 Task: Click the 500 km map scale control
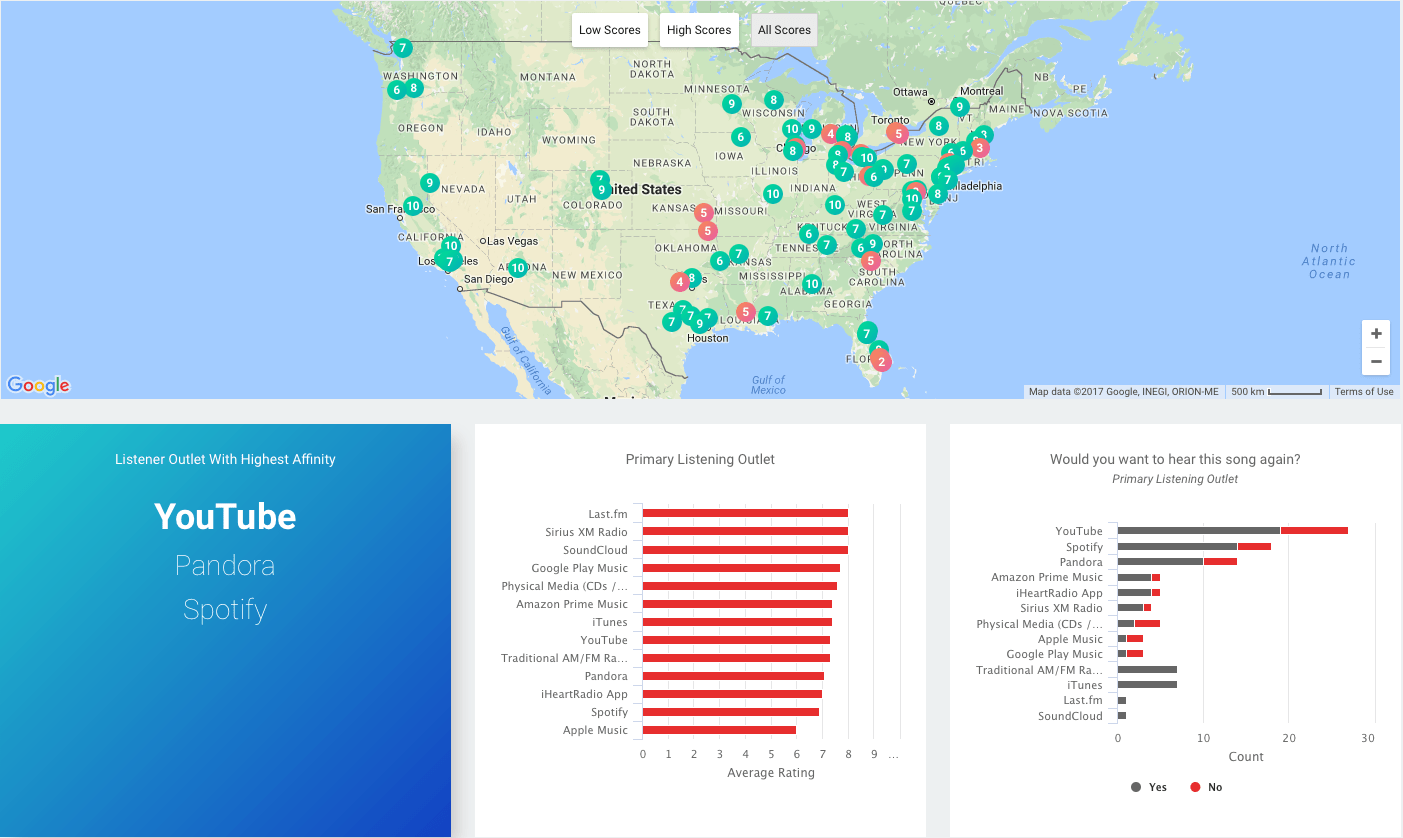click(1277, 392)
